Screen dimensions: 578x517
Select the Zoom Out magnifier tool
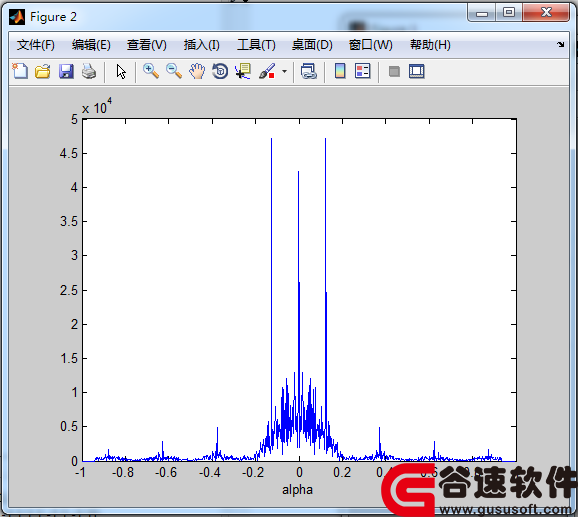point(174,71)
